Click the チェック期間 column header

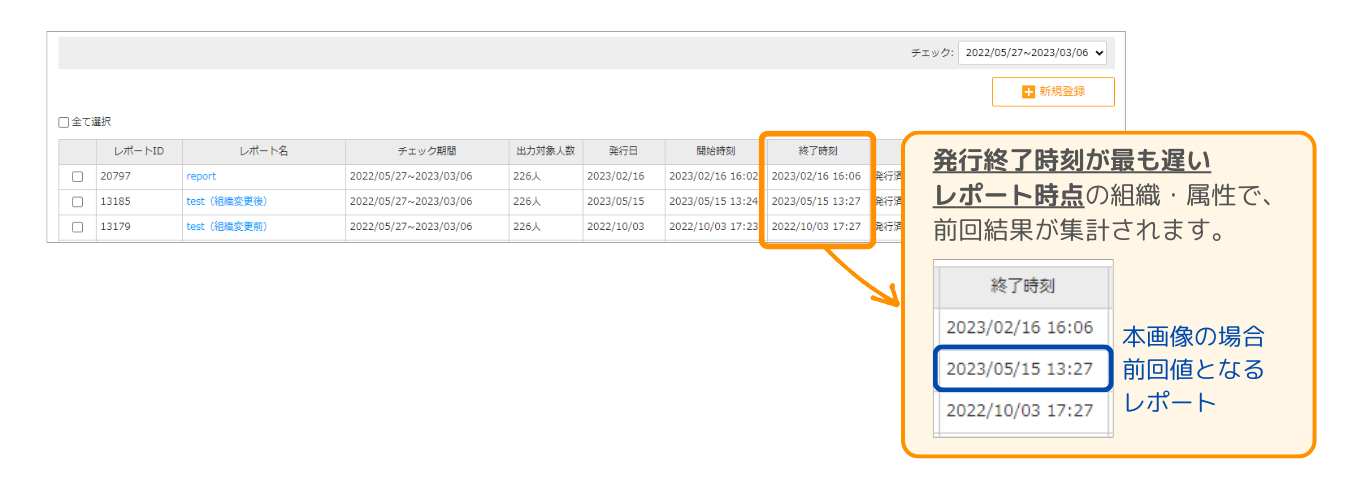pyautogui.click(x=427, y=151)
